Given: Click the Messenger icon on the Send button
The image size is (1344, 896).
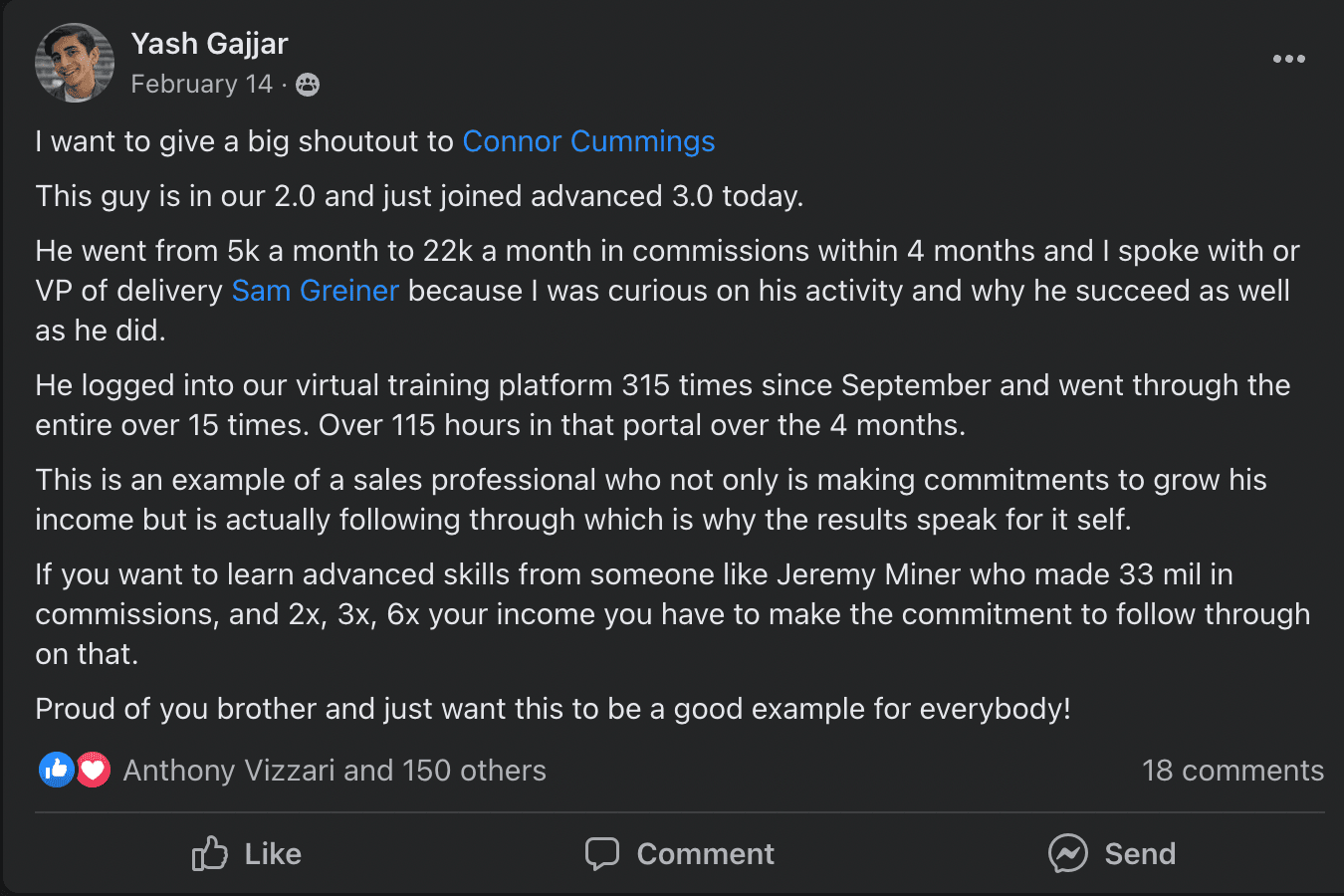Looking at the screenshot, I should [1067, 853].
